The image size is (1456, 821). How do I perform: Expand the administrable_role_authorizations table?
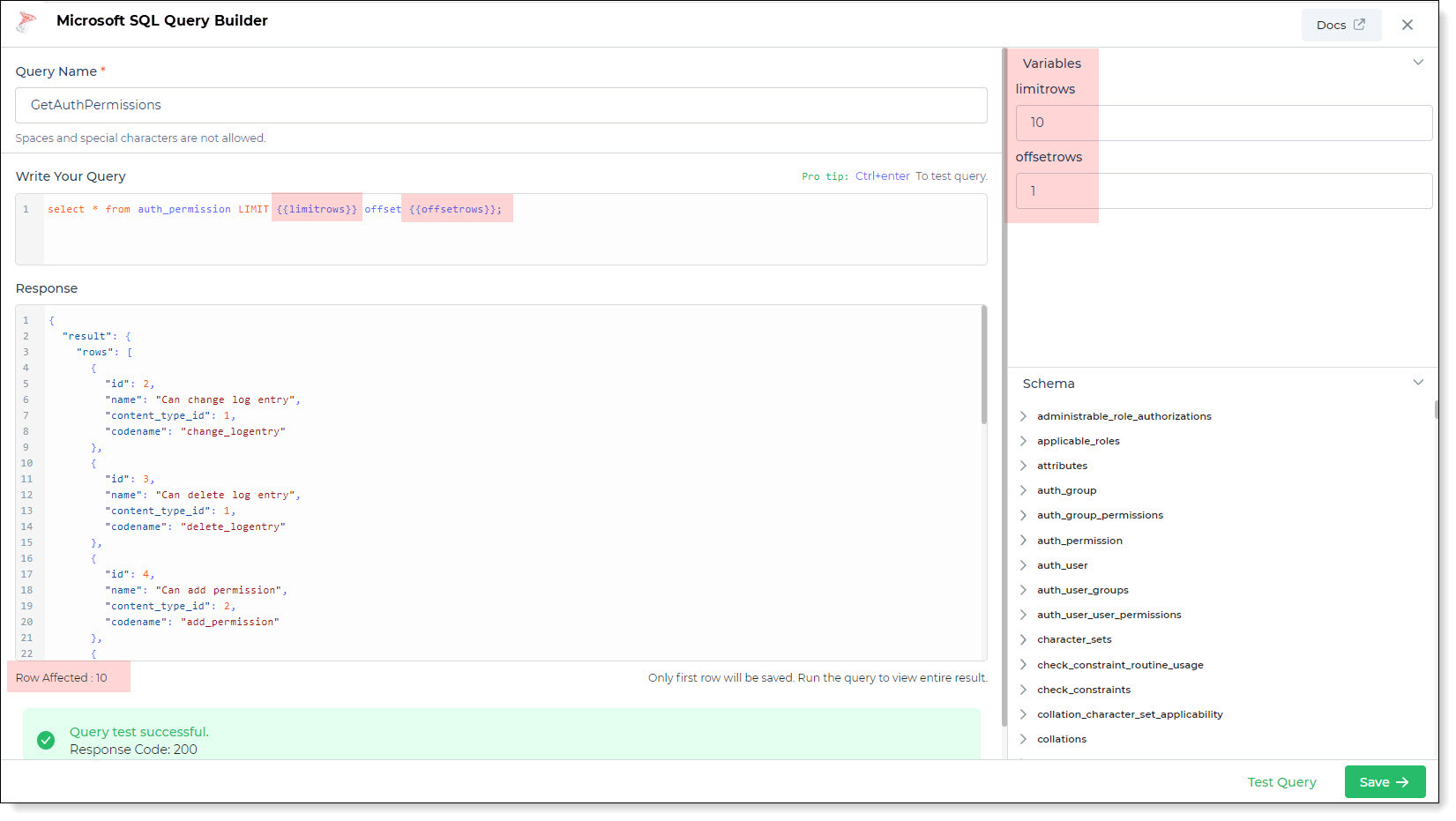pos(1023,416)
